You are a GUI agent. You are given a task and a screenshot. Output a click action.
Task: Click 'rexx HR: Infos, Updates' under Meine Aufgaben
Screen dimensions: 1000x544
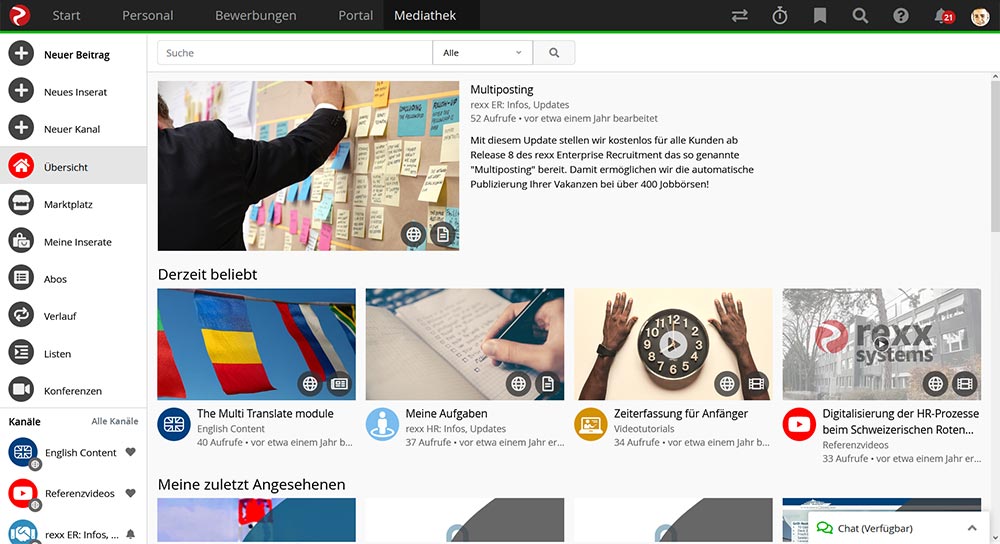tap(455, 429)
